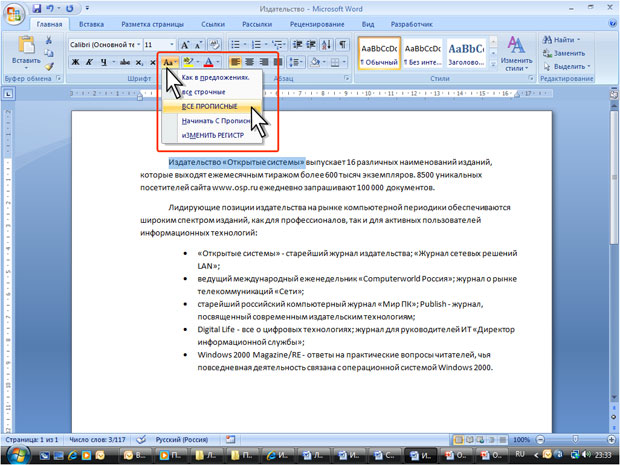
Task: Switch to Вставка ribbon tab
Action: (91, 24)
